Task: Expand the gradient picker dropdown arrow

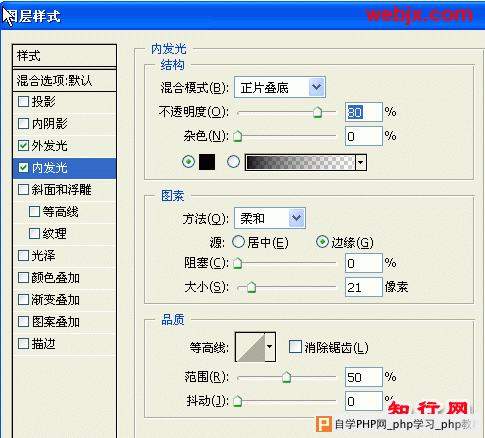Action: pyautogui.click(x=361, y=162)
